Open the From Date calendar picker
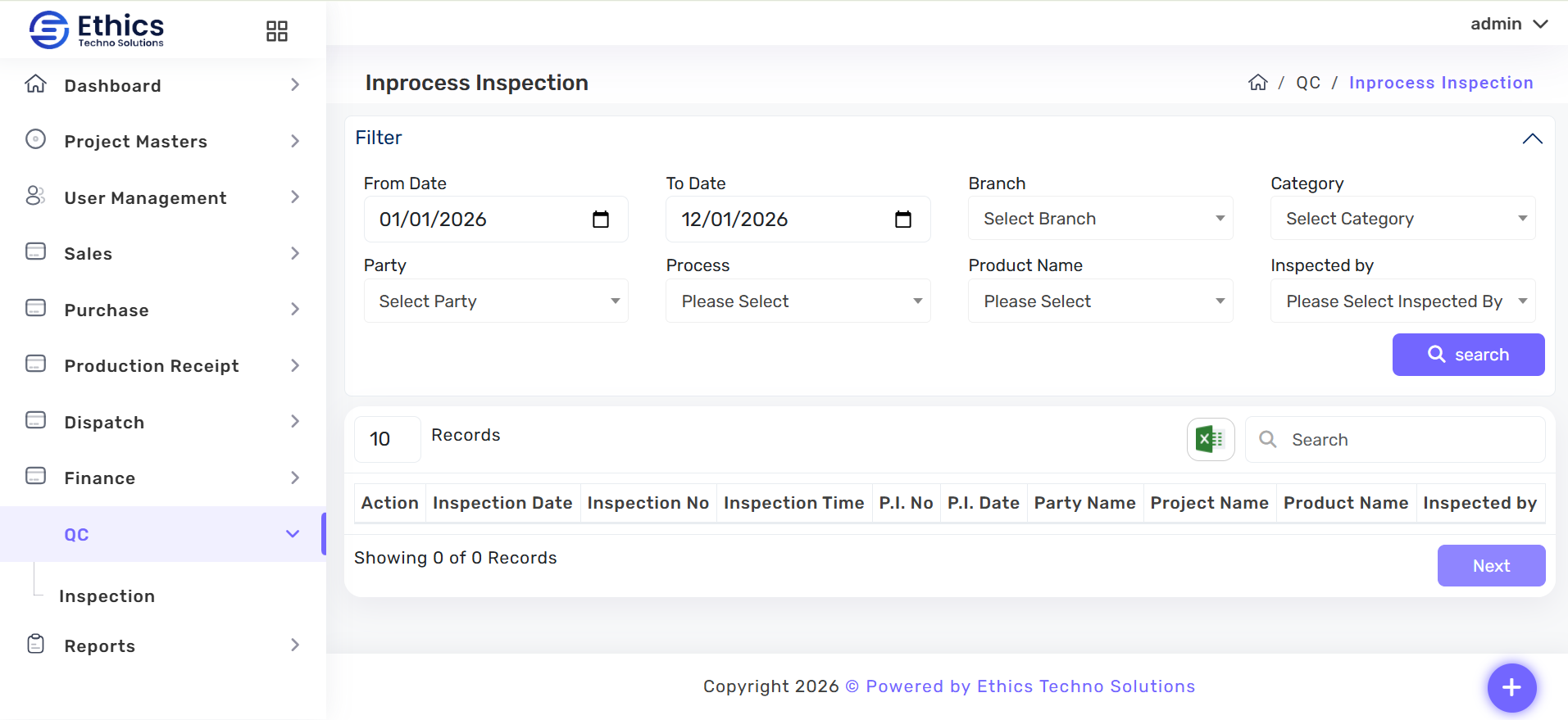1568x720 pixels. 601,220
